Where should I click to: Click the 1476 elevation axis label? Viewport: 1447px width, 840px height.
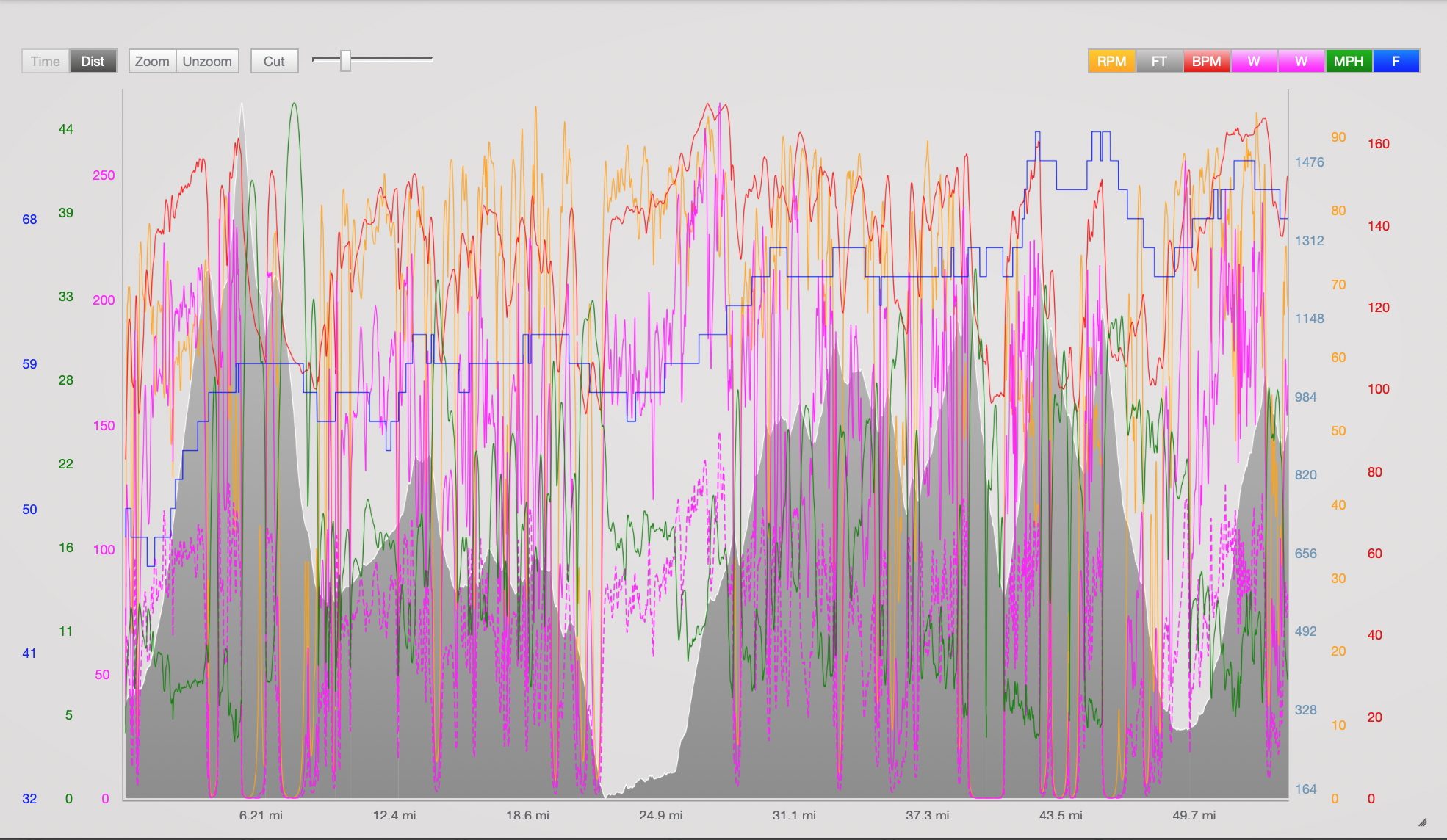1309,162
